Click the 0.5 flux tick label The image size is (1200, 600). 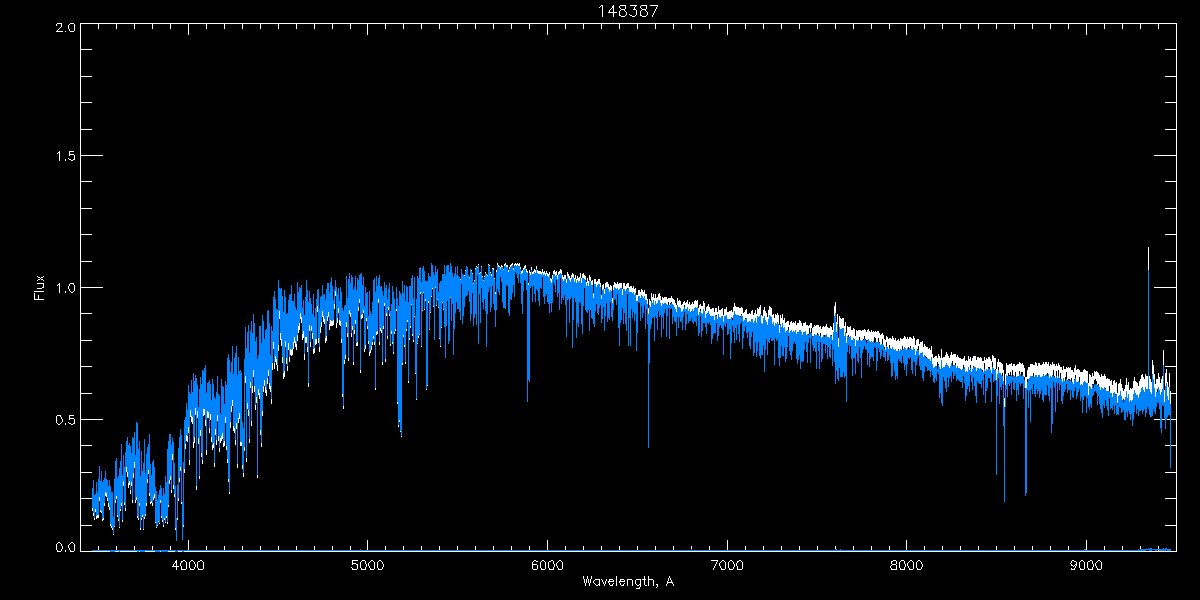point(64,419)
